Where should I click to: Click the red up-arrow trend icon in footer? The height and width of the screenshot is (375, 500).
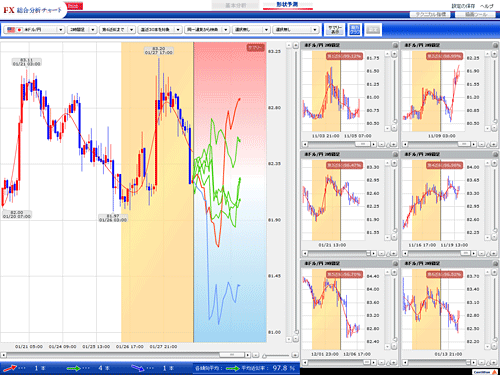pyautogui.click(x=9, y=368)
